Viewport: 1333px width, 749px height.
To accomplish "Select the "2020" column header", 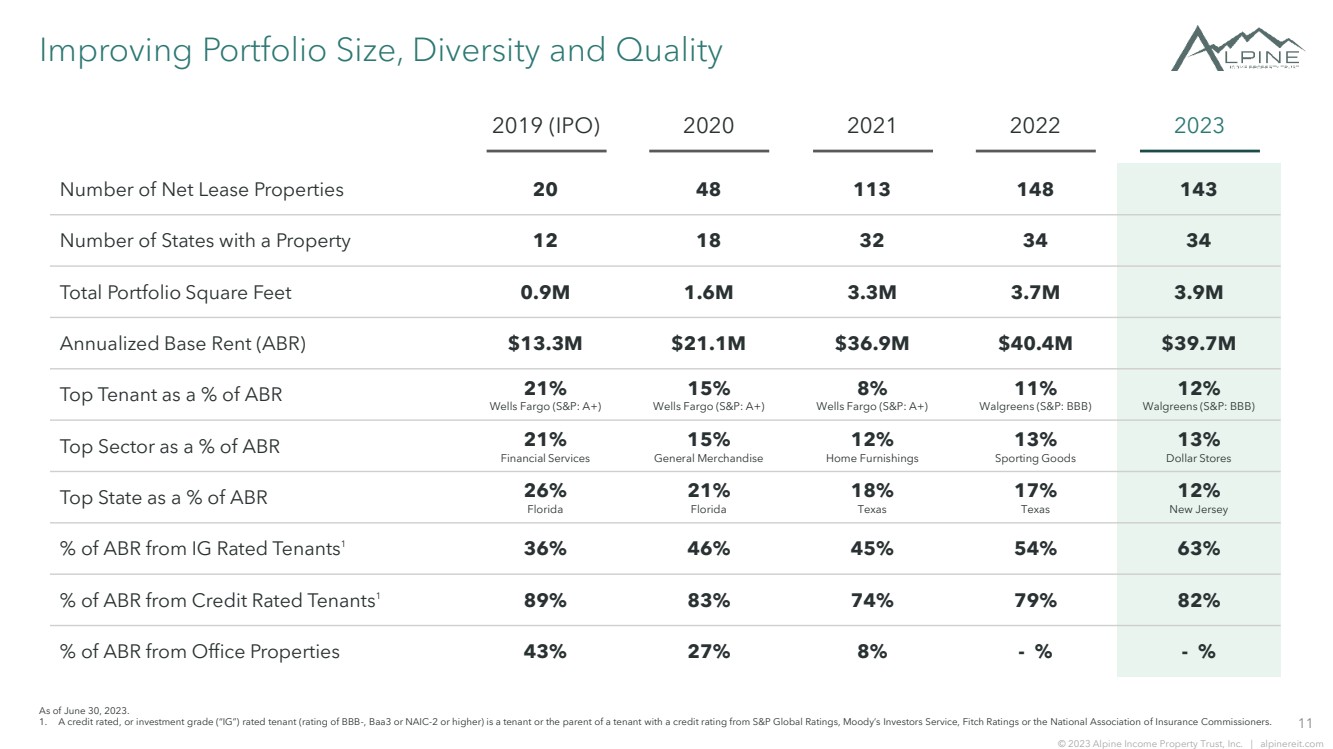I will click(x=708, y=125).
